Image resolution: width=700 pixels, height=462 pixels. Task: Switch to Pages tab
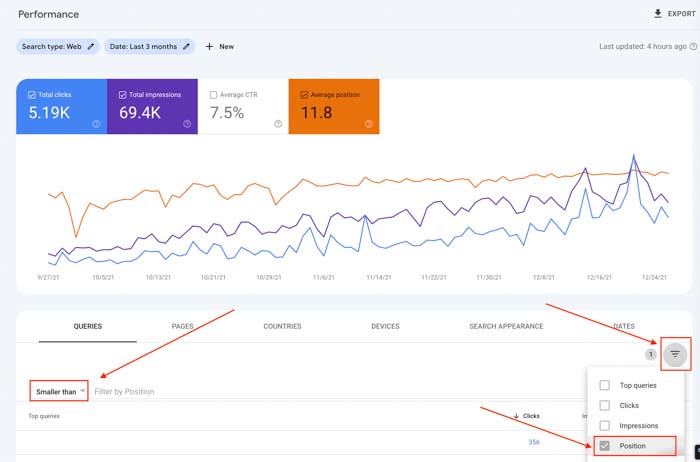point(183,326)
